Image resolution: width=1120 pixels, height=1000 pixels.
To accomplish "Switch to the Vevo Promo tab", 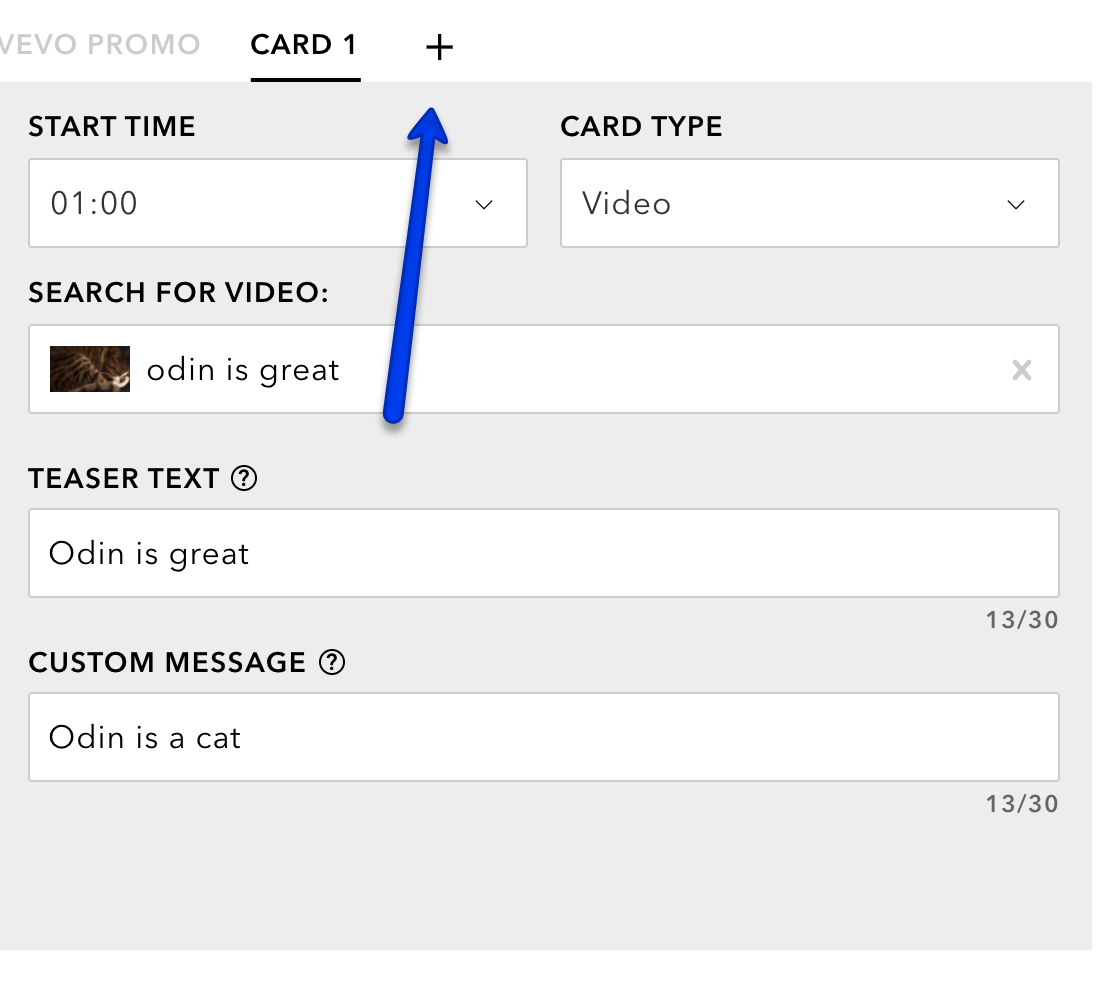I will pos(100,46).
